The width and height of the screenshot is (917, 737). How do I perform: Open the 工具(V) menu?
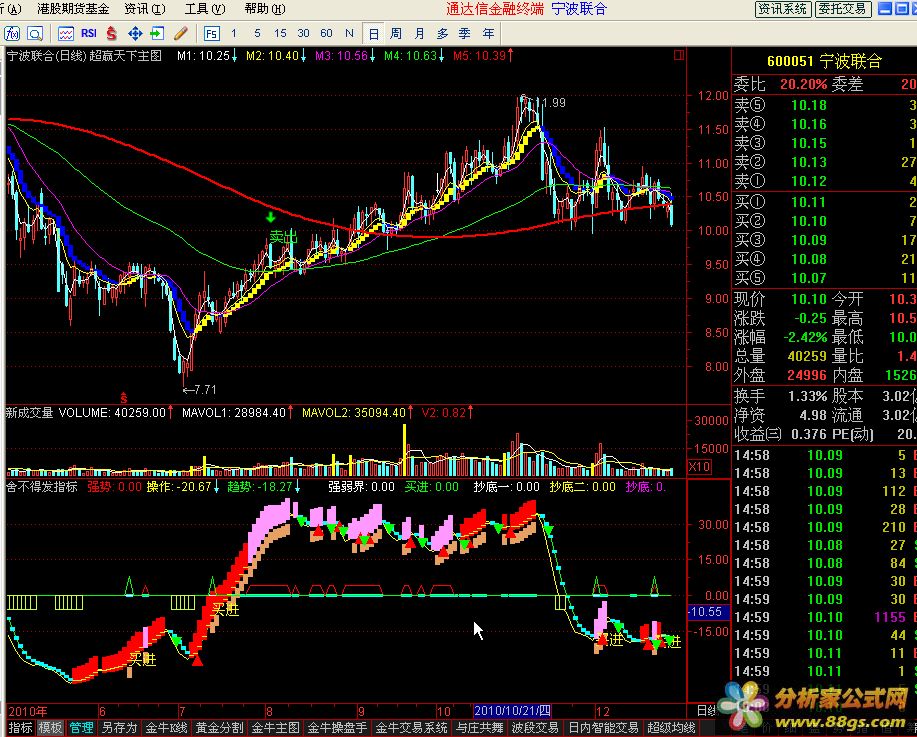coord(205,9)
